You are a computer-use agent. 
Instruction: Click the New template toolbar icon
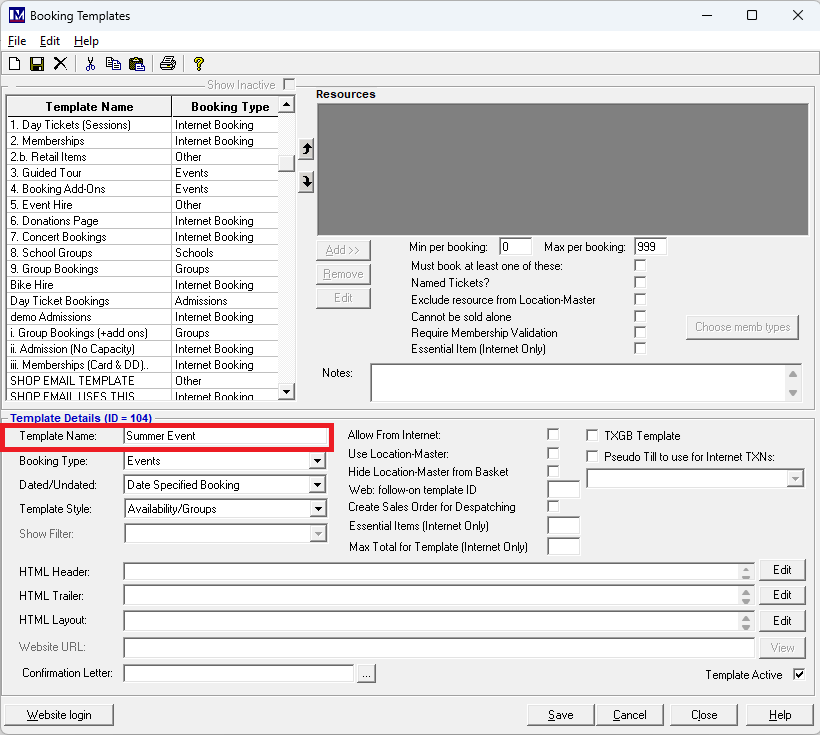[15, 64]
